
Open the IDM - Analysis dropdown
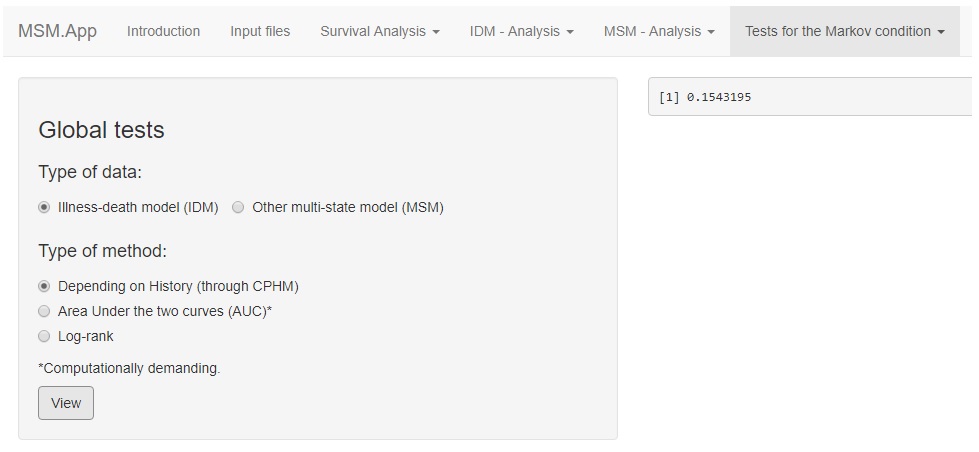coord(521,31)
